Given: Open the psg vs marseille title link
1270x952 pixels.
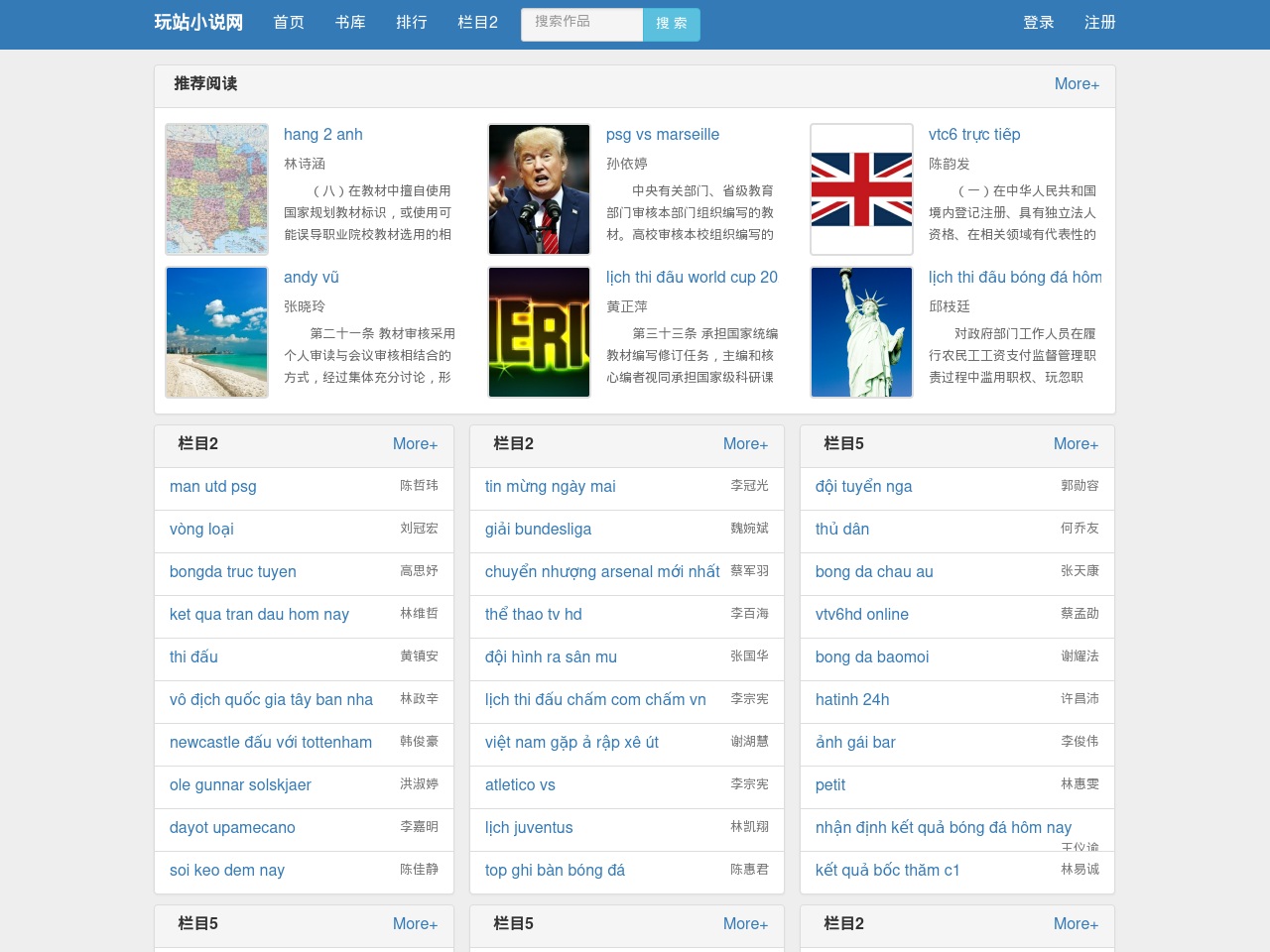Looking at the screenshot, I should [x=663, y=135].
